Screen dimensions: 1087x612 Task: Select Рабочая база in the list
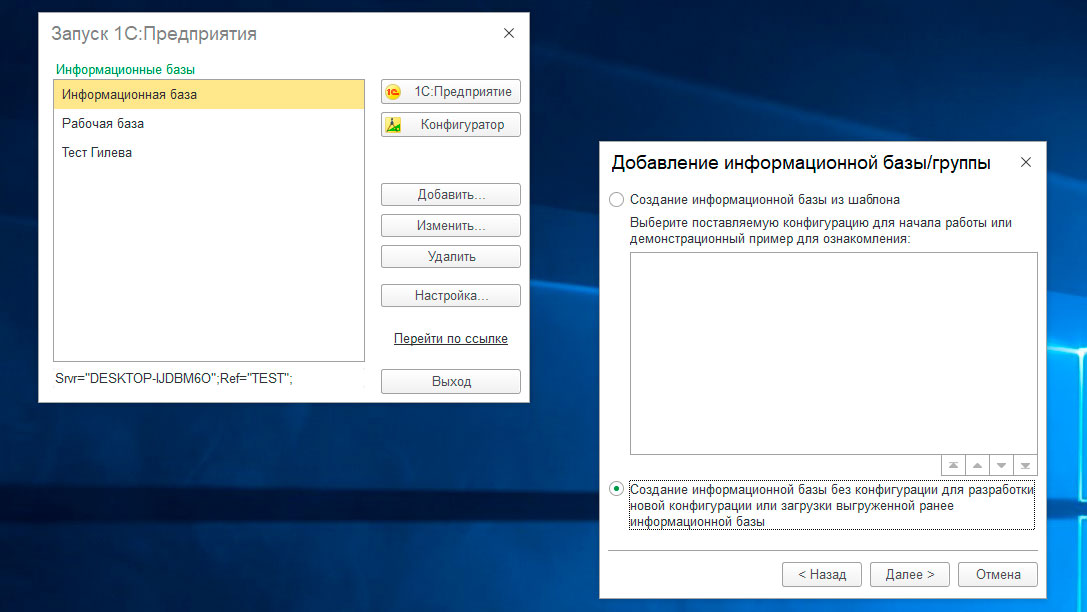pos(209,123)
